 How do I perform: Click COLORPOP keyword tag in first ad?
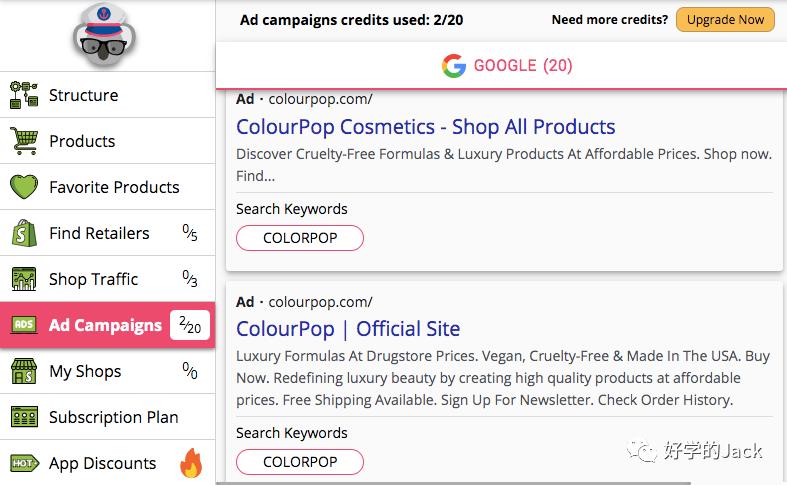[x=300, y=238]
